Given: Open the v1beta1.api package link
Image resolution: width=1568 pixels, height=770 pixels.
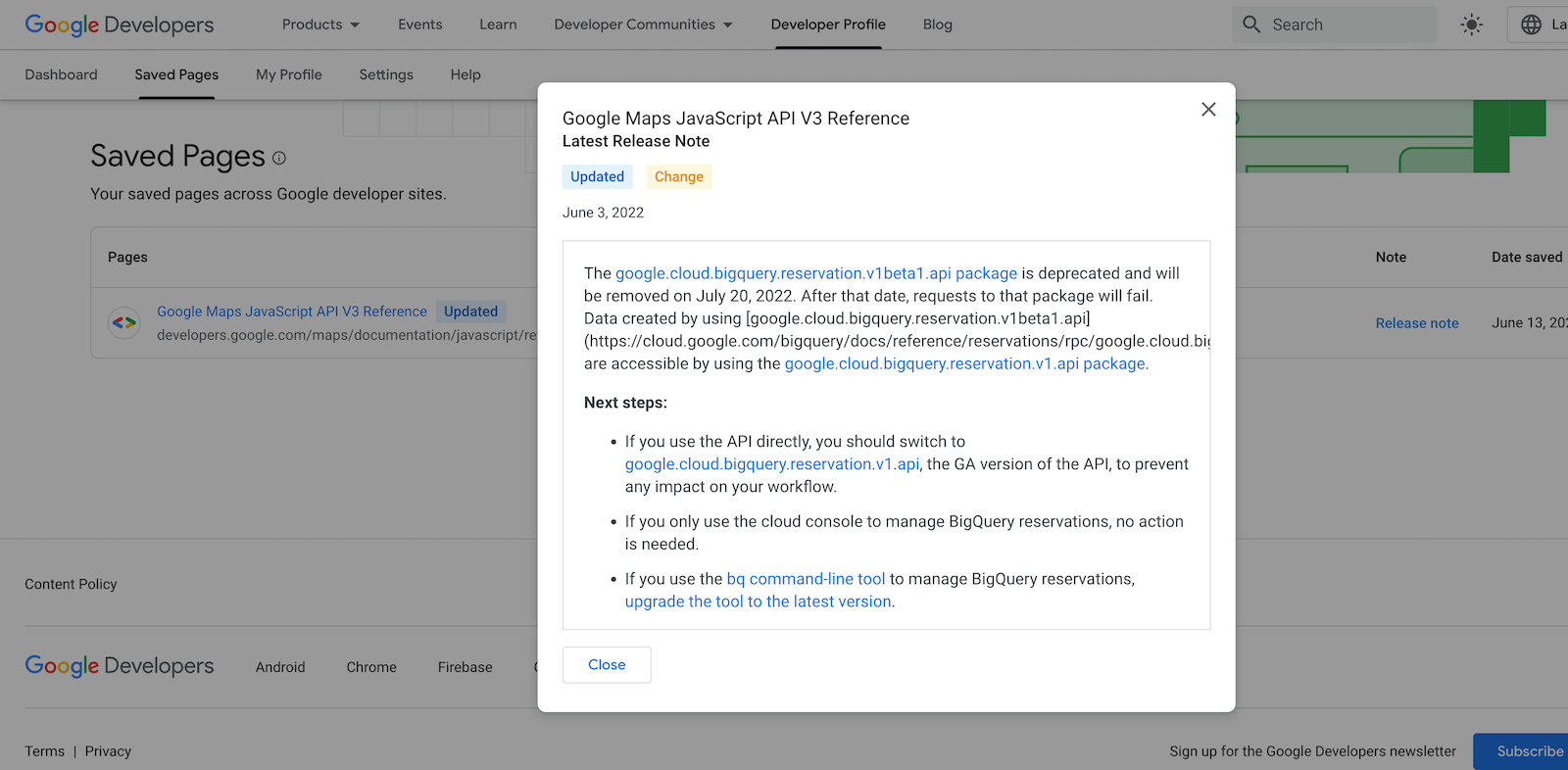Looking at the screenshot, I should [x=815, y=273].
